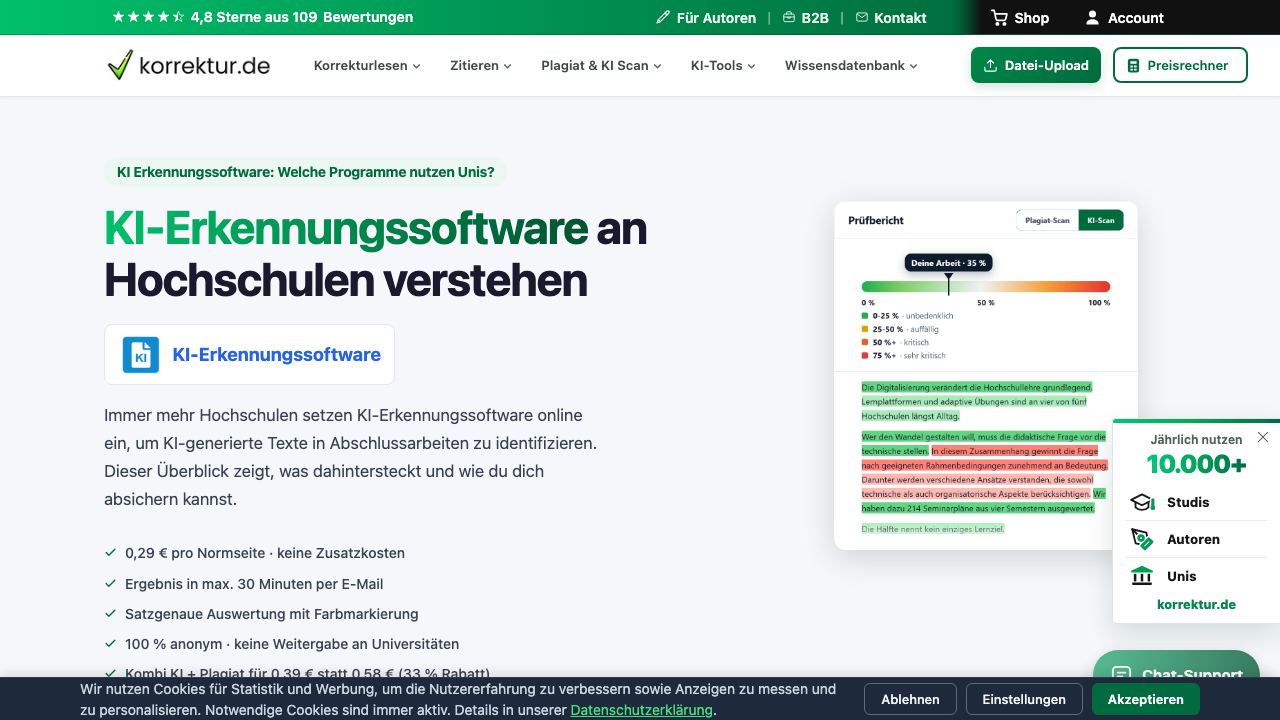Open the Kontakt page
Viewport: 1280px width, 720px height.
click(891, 18)
